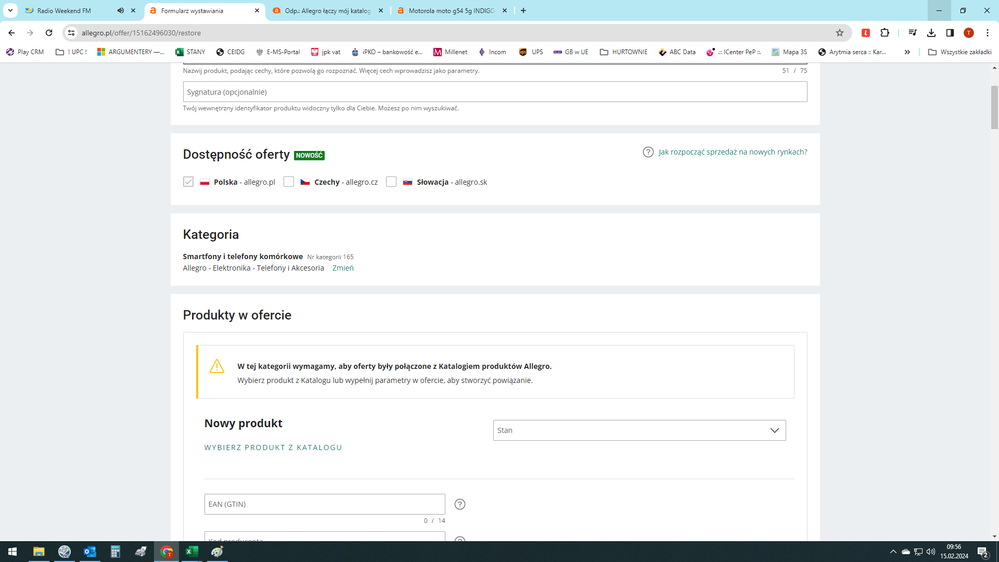Image resolution: width=999 pixels, height=562 pixels.
Task: Click Wybierz produkt z katalogu
Action: (x=273, y=447)
